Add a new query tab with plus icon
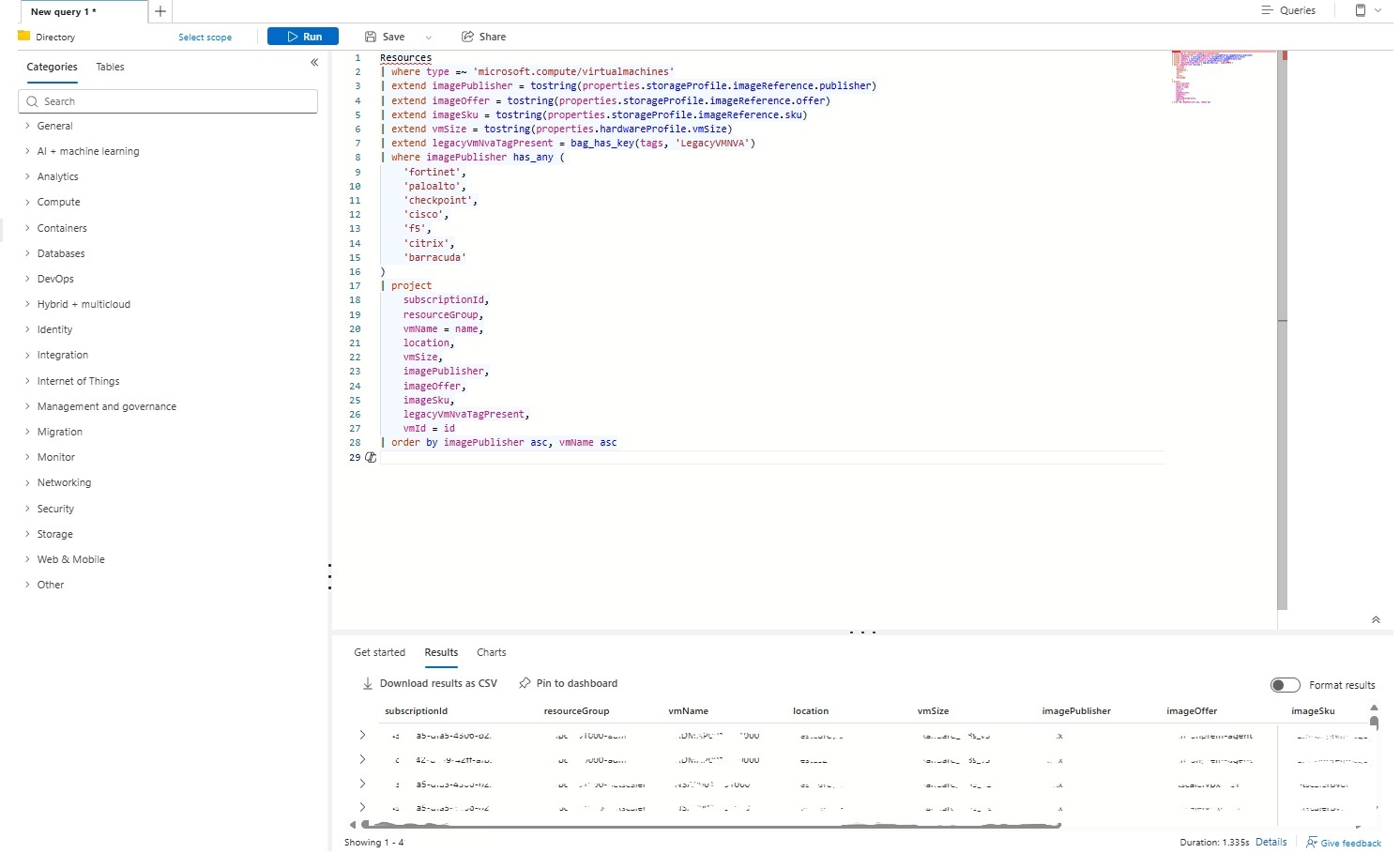Viewport: 1400px width, 853px height. [x=160, y=11]
